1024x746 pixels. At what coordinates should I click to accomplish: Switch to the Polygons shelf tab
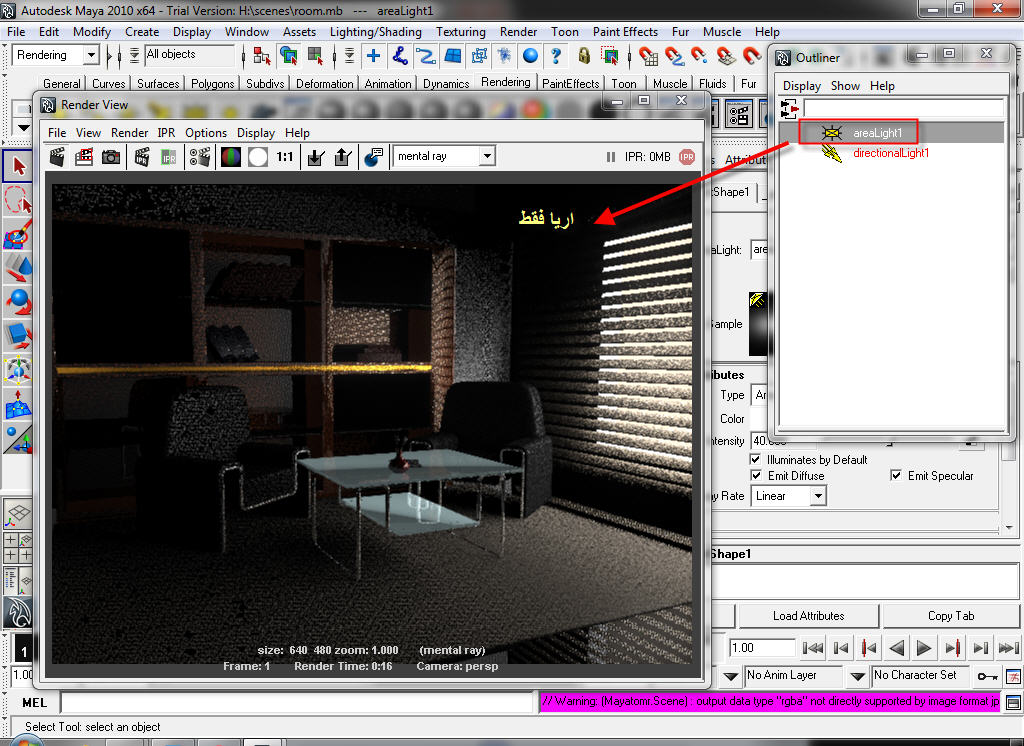tap(212, 84)
